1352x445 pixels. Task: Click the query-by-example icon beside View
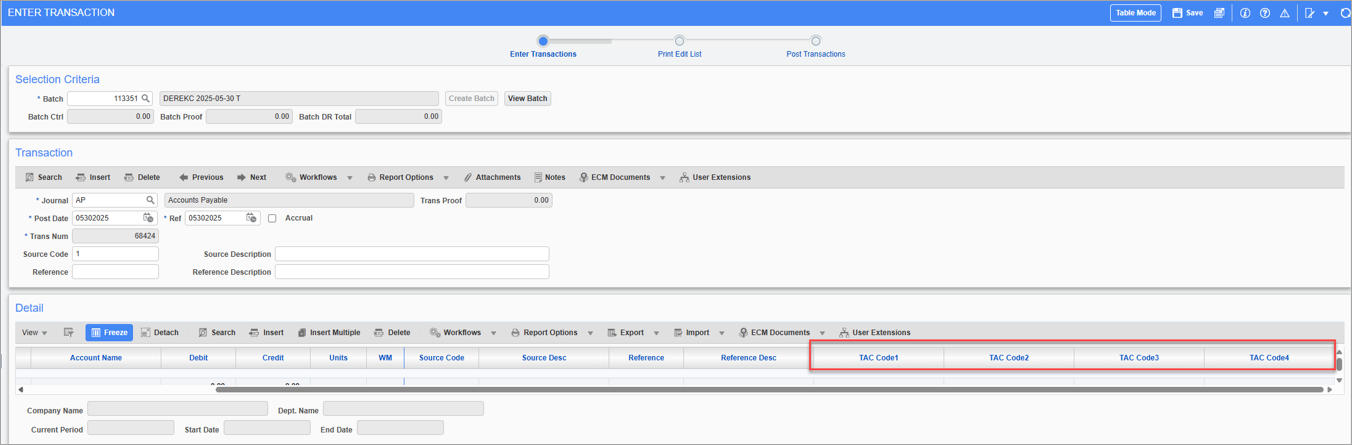click(69, 333)
